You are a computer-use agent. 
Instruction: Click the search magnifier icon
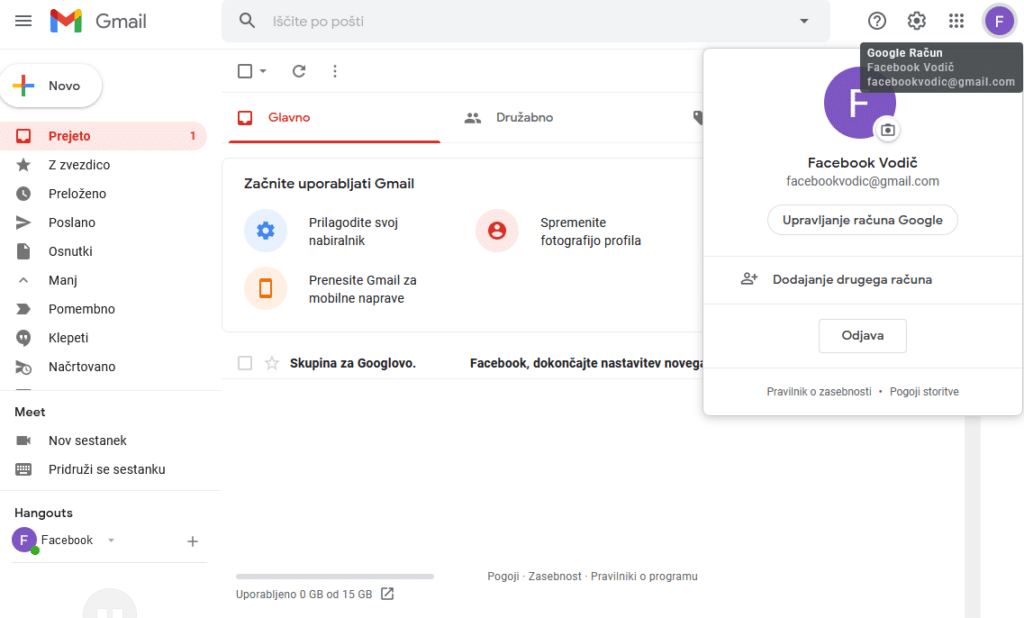pyautogui.click(x=247, y=21)
